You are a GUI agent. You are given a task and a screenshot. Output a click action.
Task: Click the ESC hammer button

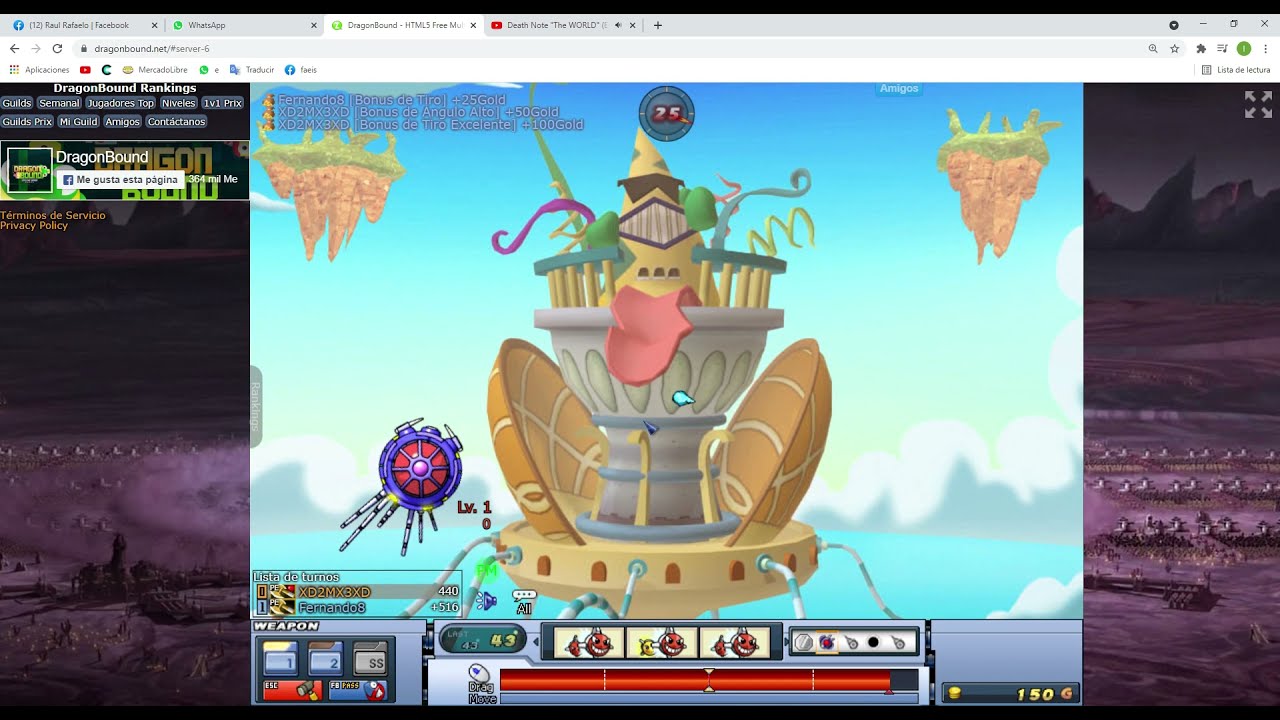coord(292,690)
